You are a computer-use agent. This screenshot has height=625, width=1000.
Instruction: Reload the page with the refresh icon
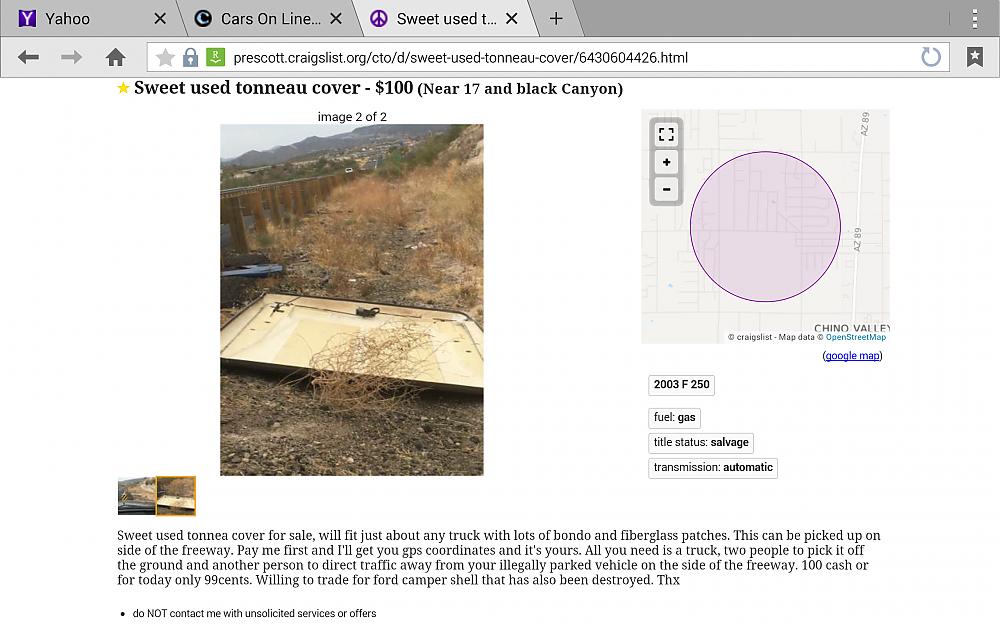[931, 57]
